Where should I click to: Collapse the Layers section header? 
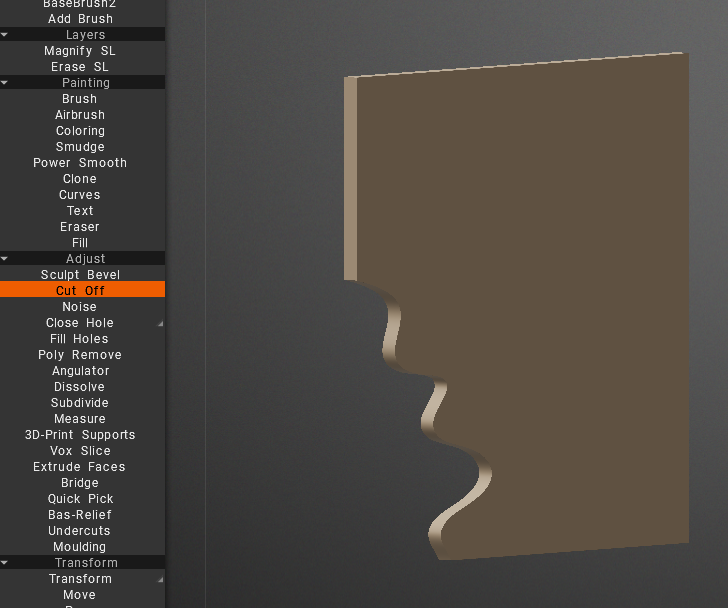(x=84, y=35)
